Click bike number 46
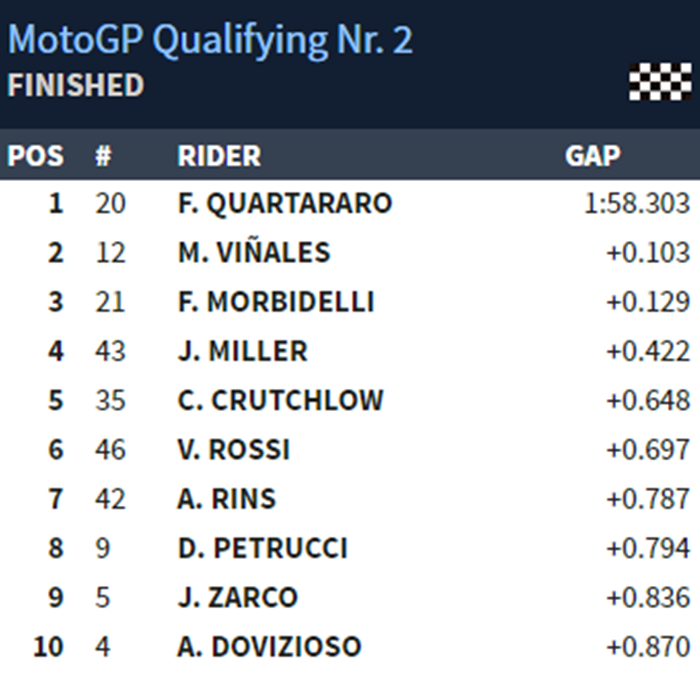 pyautogui.click(x=110, y=449)
